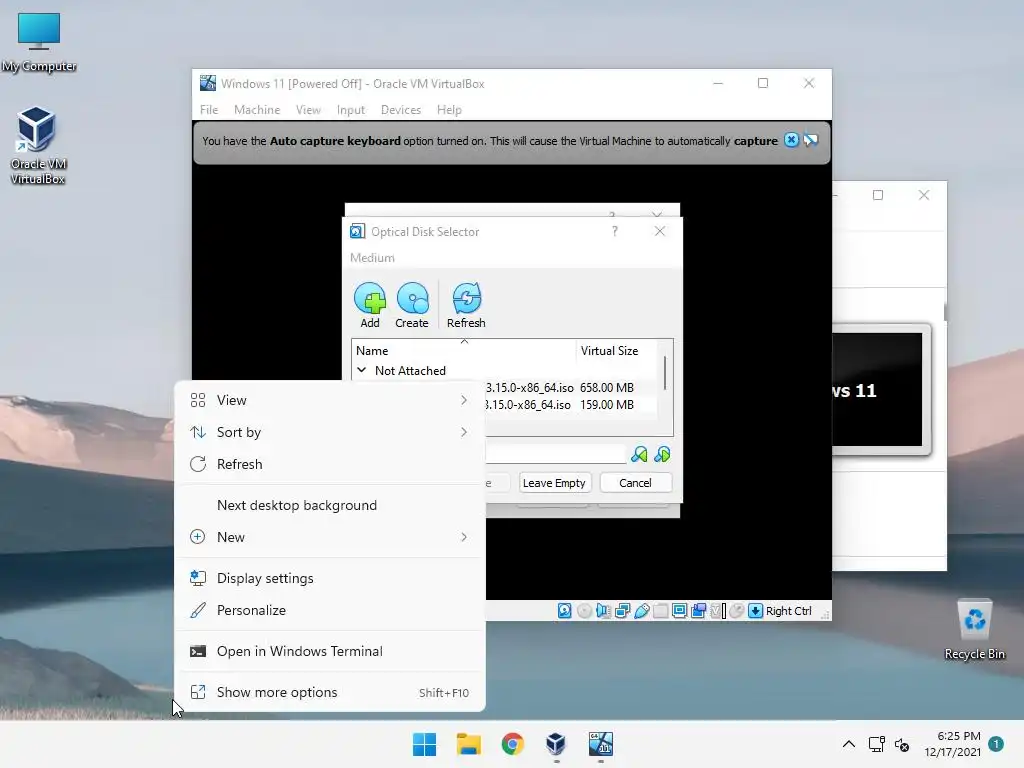This screenshot has width=1024, height=768.
Task: Select the Recycle Bin desktop icon
Action: pyautogui.click(x=974, y=630)
